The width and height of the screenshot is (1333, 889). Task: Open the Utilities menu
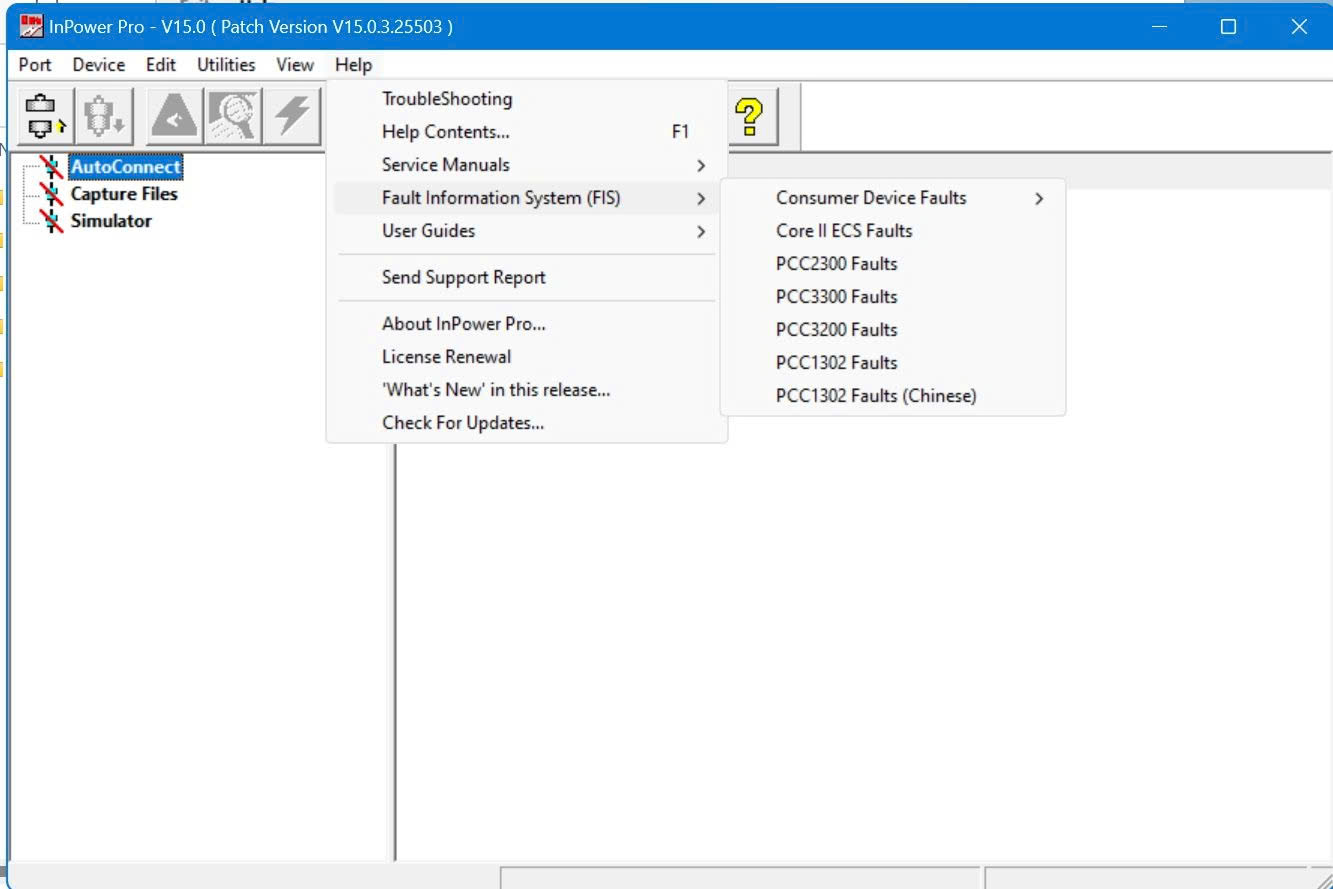point(226,65)
